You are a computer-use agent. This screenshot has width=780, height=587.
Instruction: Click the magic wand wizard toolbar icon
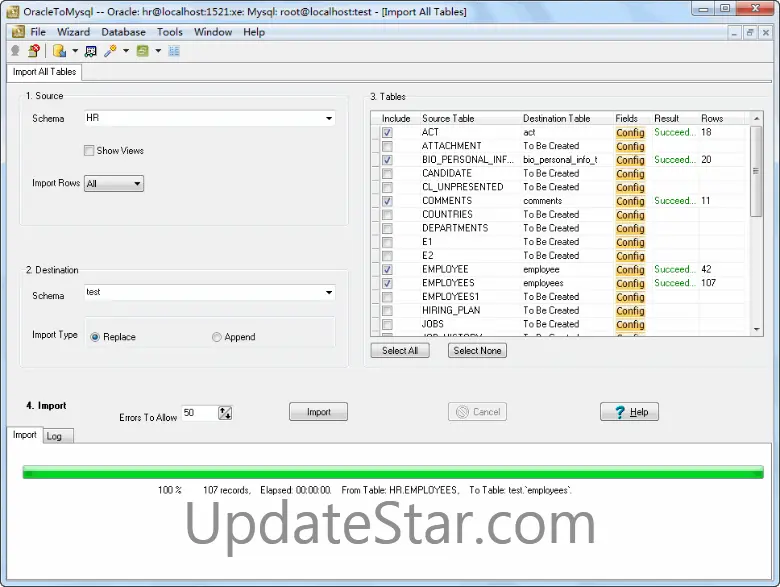(x=110, y=51)
